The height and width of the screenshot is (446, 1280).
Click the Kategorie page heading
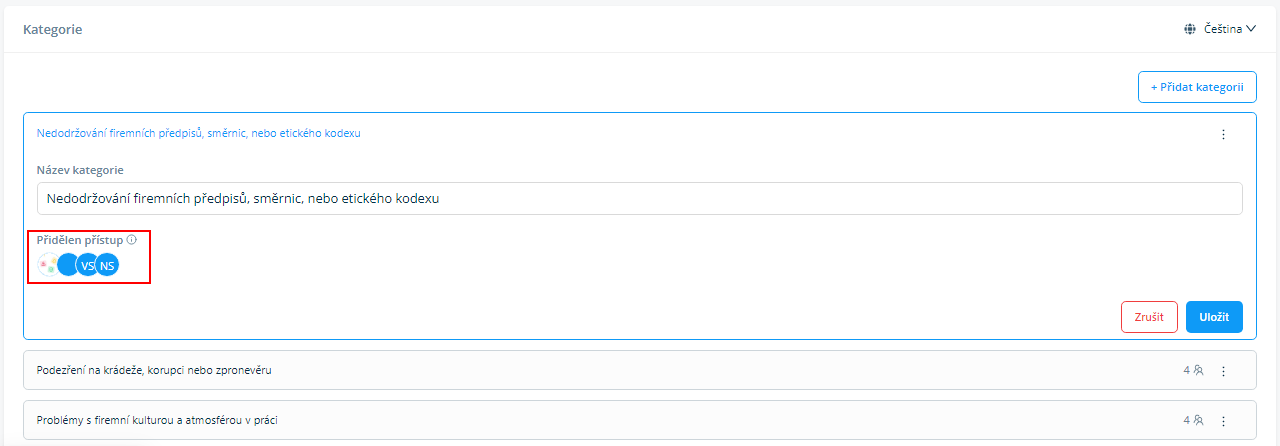(x=53, y=30)
